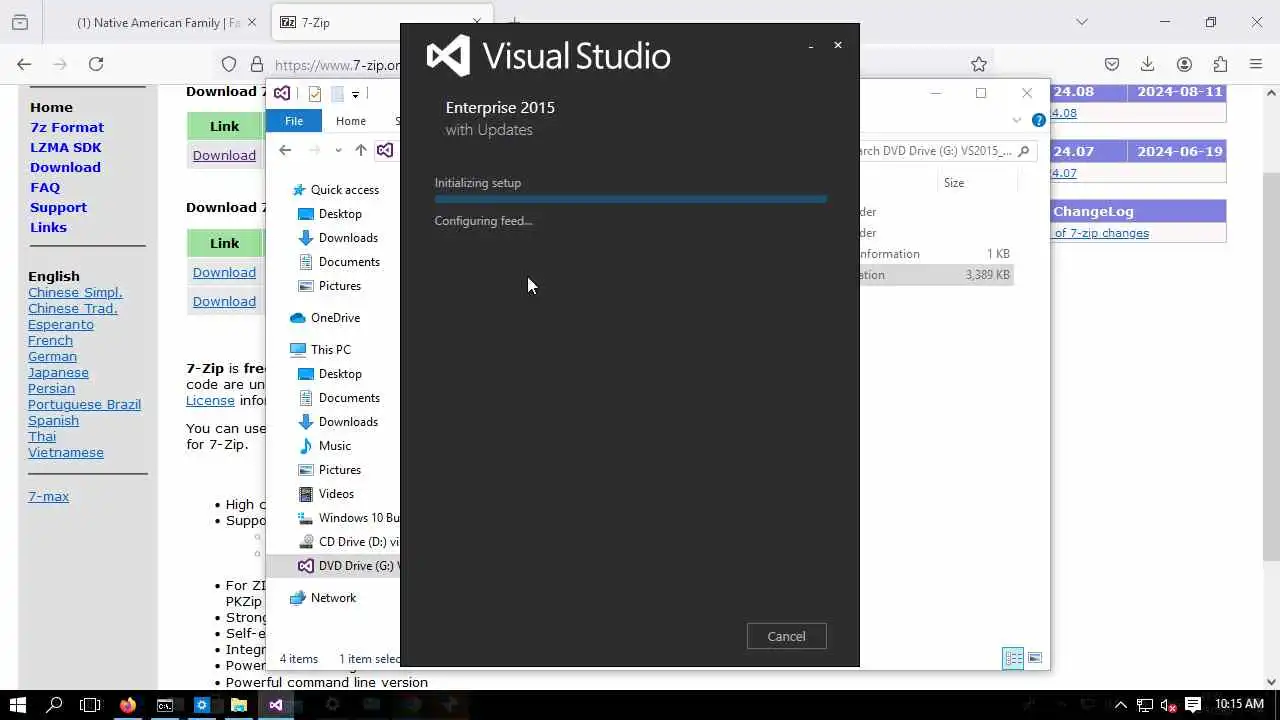Select Pictures under Quick access
The image size is (1280, 720).
pyautogui.click(x=340, y=286)
